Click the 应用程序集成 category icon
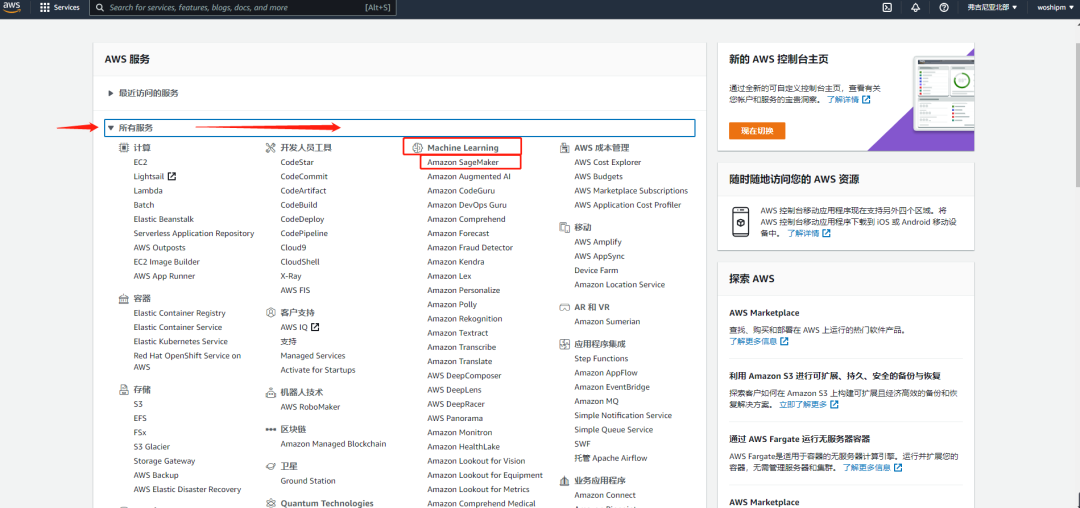The image size is (1080, 508). coord(564,344)
